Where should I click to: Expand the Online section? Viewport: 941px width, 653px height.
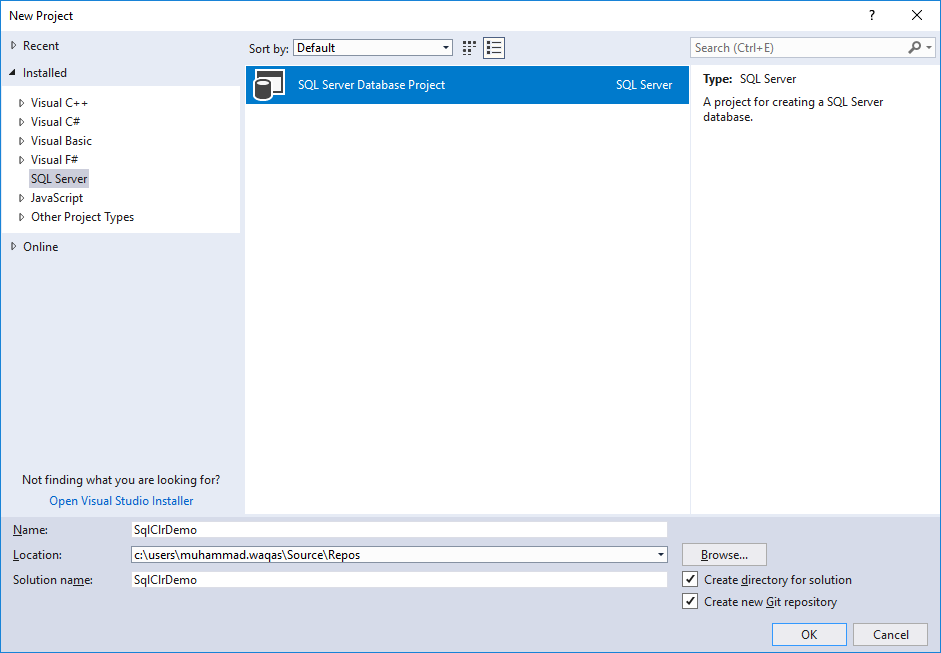point(14,247)
